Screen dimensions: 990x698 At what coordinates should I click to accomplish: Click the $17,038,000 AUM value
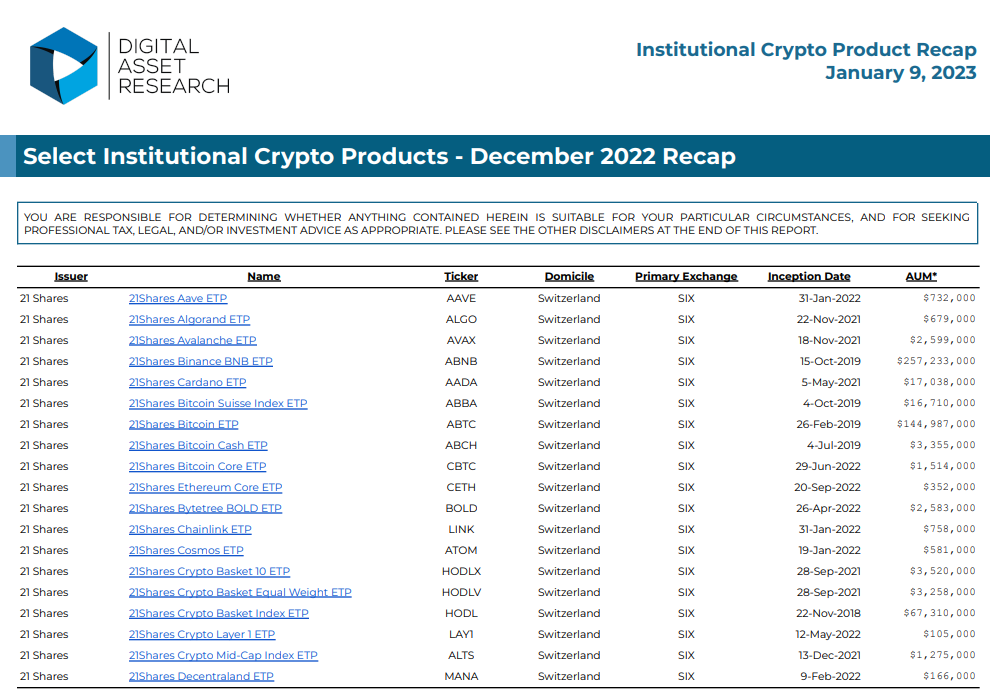pyautogui.click(x=939, y=382)
